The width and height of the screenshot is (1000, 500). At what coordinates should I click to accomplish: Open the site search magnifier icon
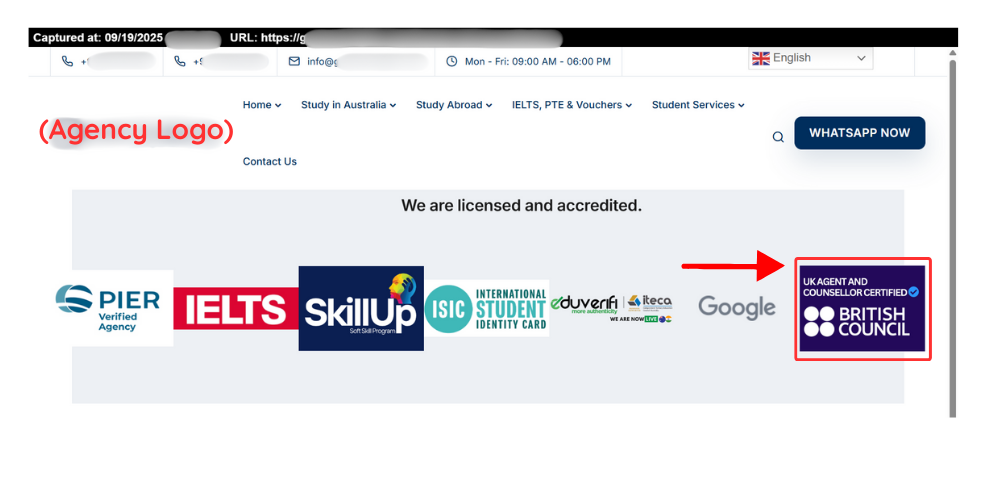(x=778, y=136)
